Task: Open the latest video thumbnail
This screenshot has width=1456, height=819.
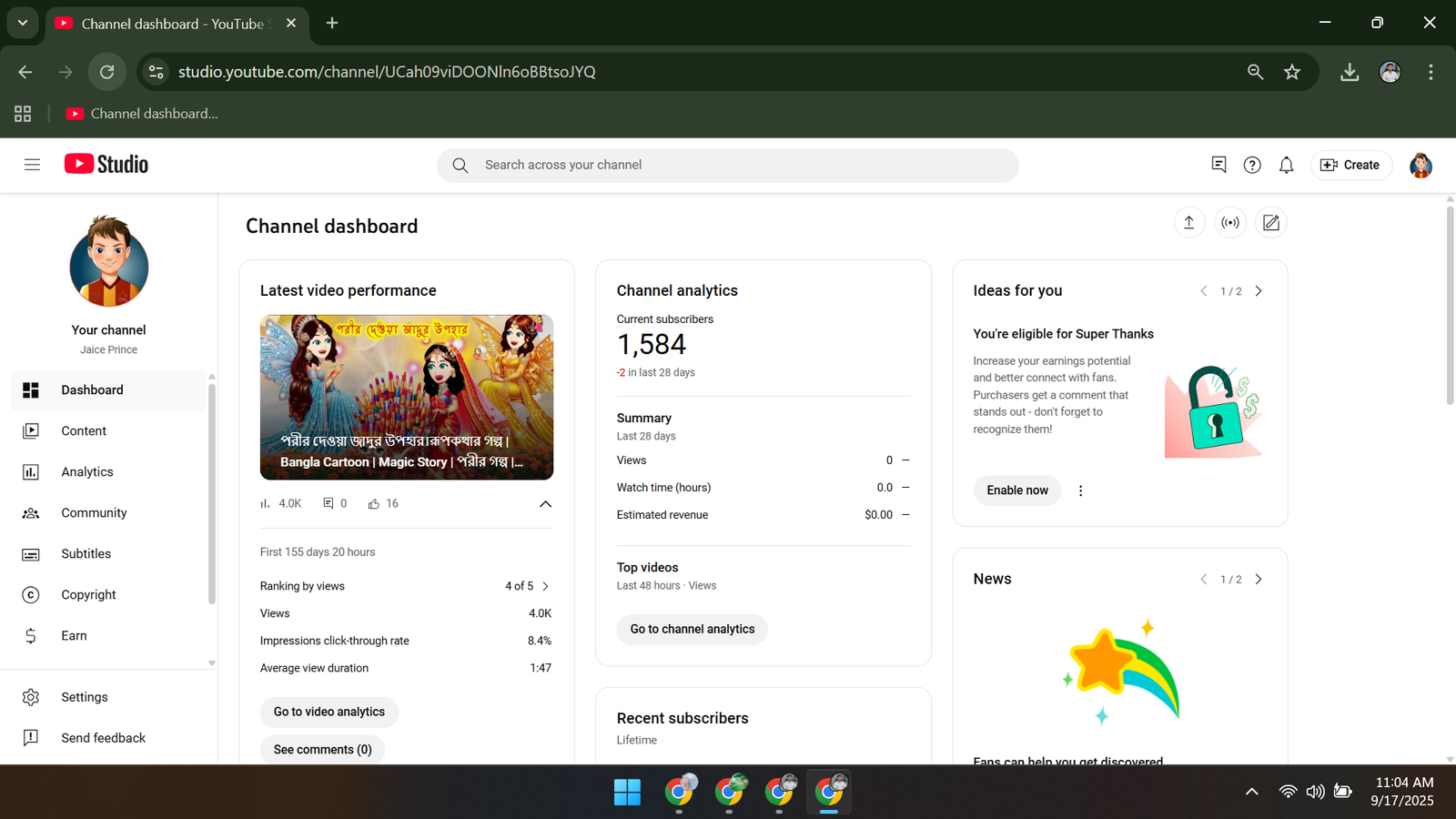Action: tap(407, 397)
